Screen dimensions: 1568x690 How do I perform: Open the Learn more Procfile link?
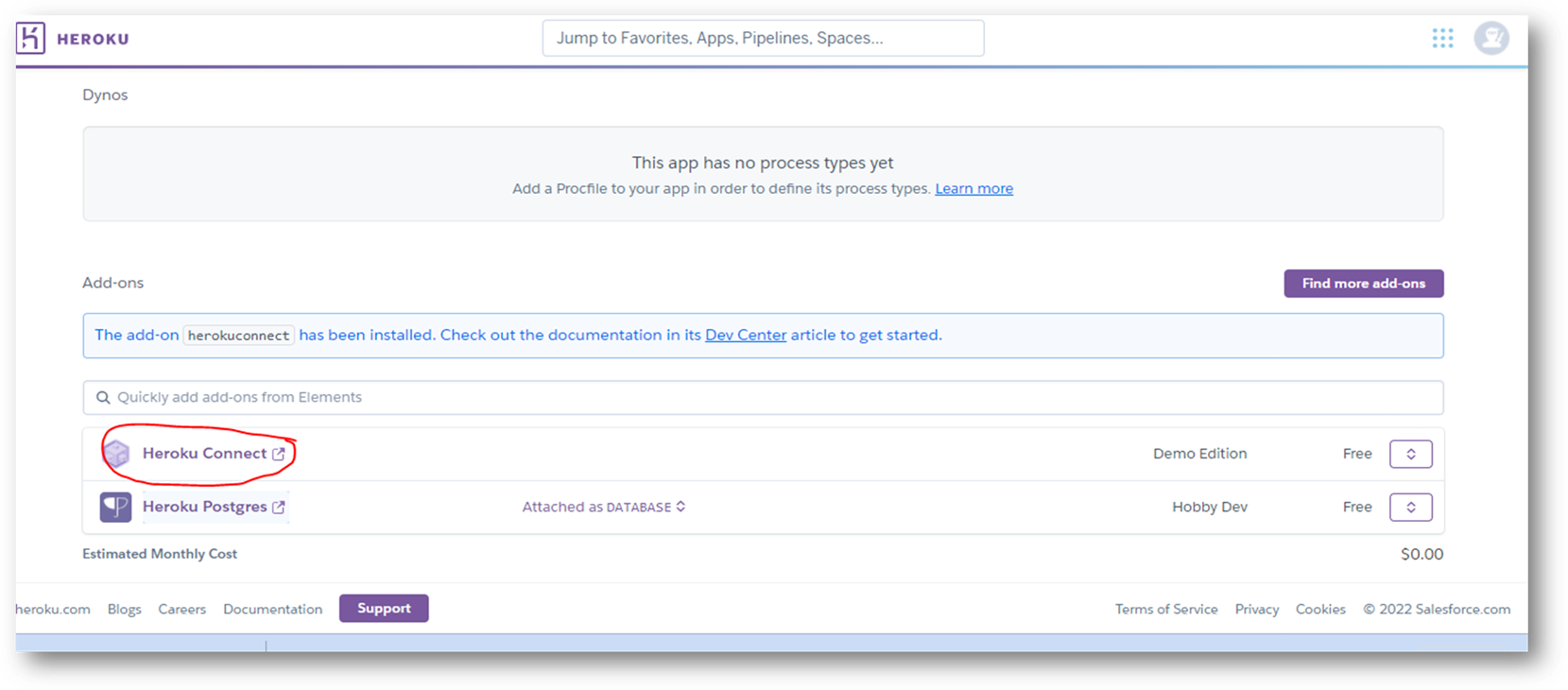click(x=974, y=189)
